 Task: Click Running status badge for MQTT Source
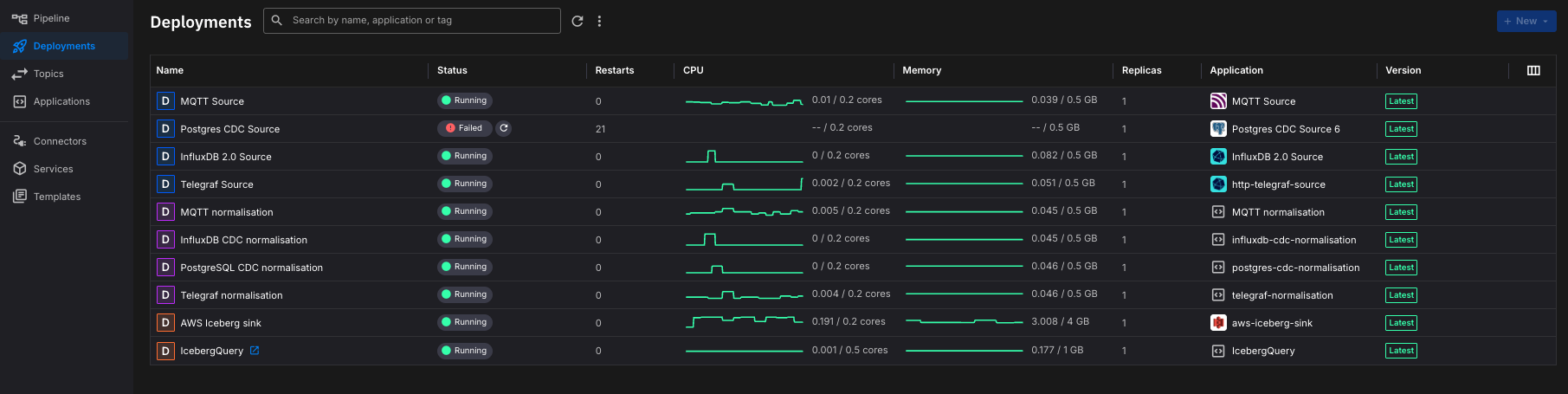(465, 100)
